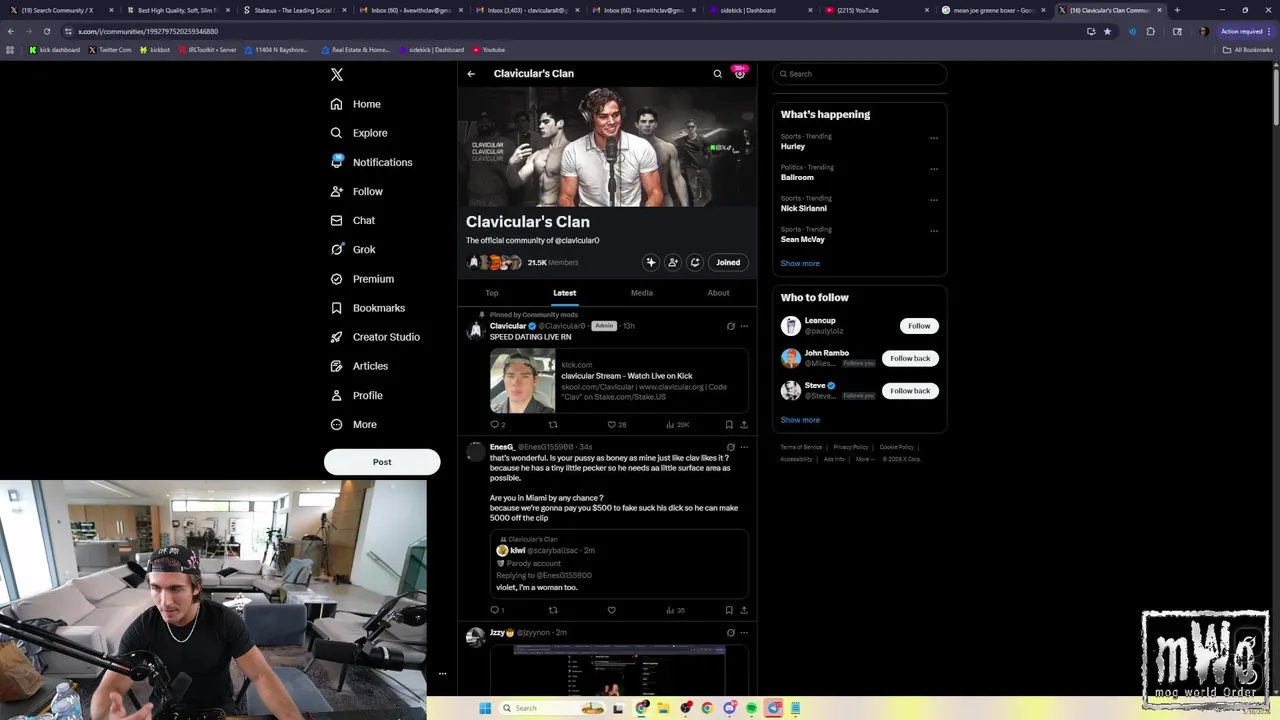Image resolution: width=1280 pixels, height=720 pixels.
Task: Click Grok icon on the Jzzy post
Action: point(730,633)
